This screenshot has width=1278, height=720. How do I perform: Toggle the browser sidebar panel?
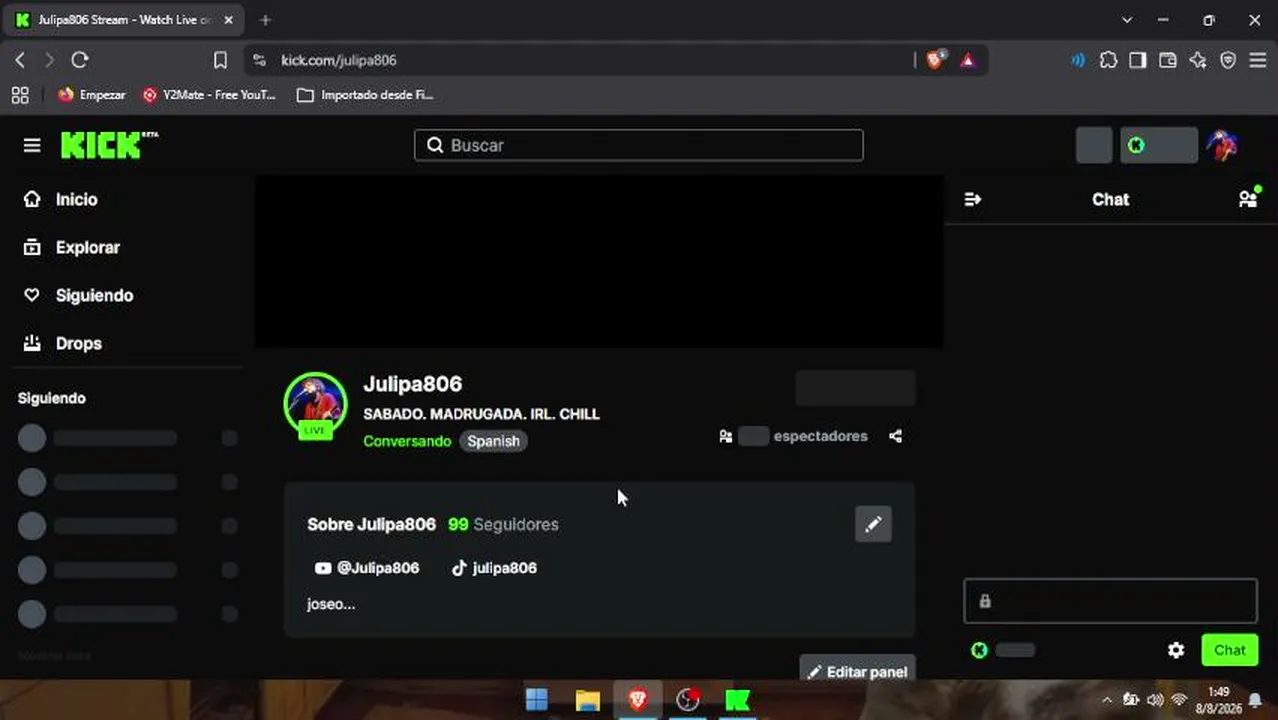pos(1138,60)
